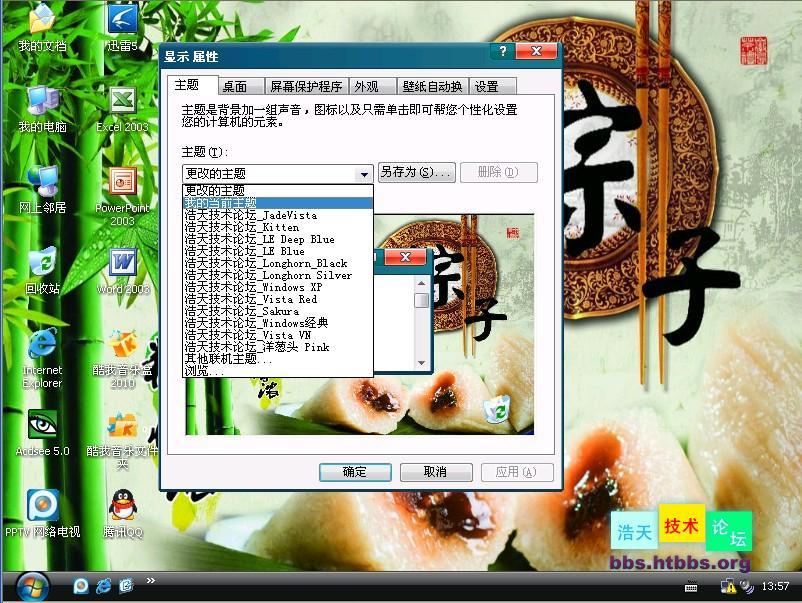Click the recycle bin in theme preview
802x603 pixels.
(x=497, y=409)
